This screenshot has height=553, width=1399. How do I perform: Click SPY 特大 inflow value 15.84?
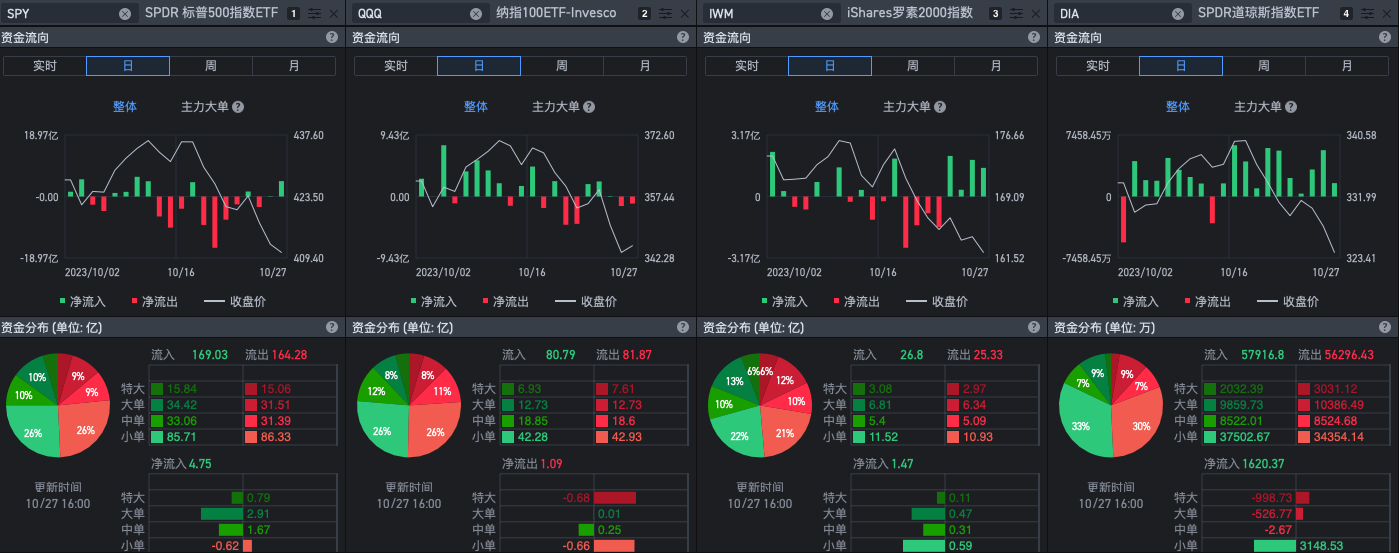(x=181, y=389)
